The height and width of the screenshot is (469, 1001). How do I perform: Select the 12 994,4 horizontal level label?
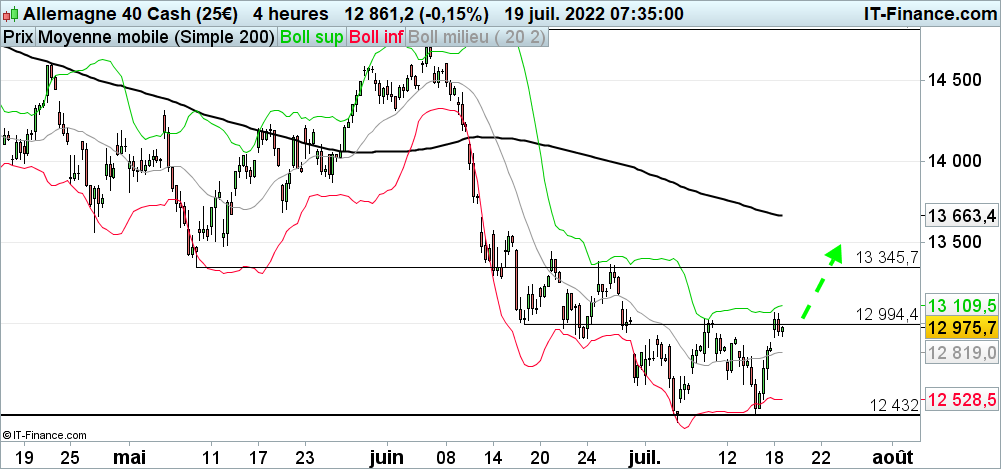[x=886, y=315]
